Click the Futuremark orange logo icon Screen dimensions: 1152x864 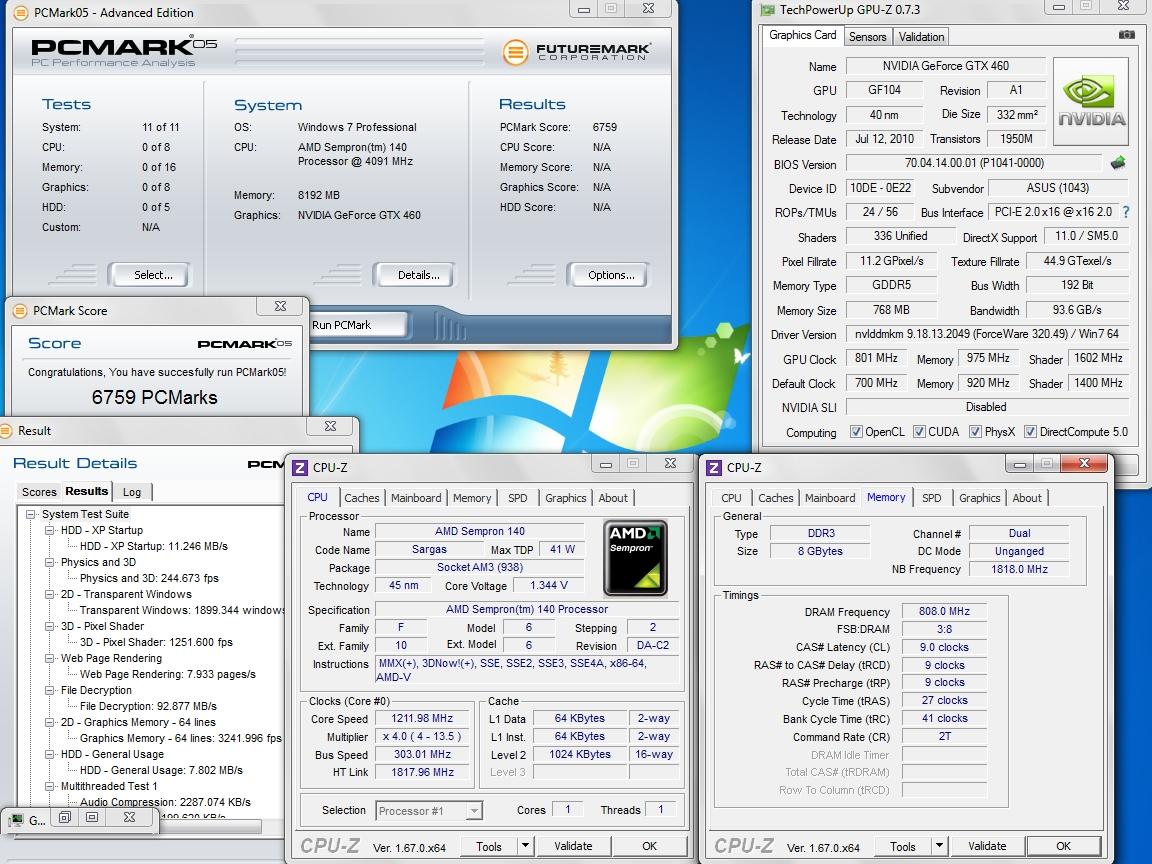(516, 52)
